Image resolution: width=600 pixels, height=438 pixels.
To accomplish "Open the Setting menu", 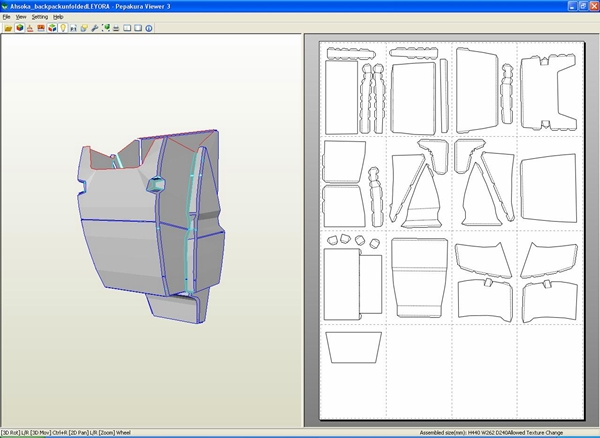I will tap(39, 17).
